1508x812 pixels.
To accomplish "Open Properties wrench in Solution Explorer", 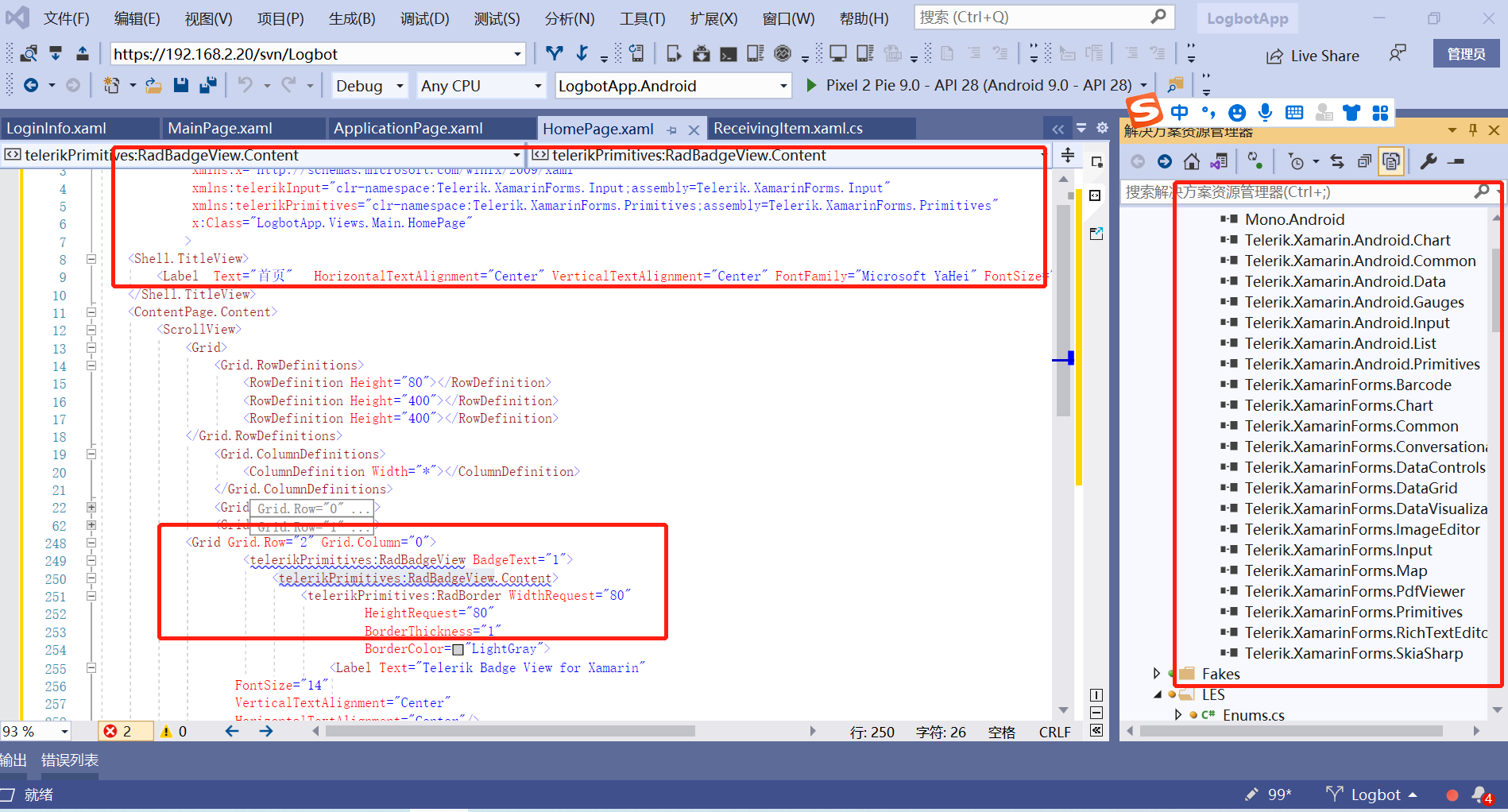I will coord(1428,162).
